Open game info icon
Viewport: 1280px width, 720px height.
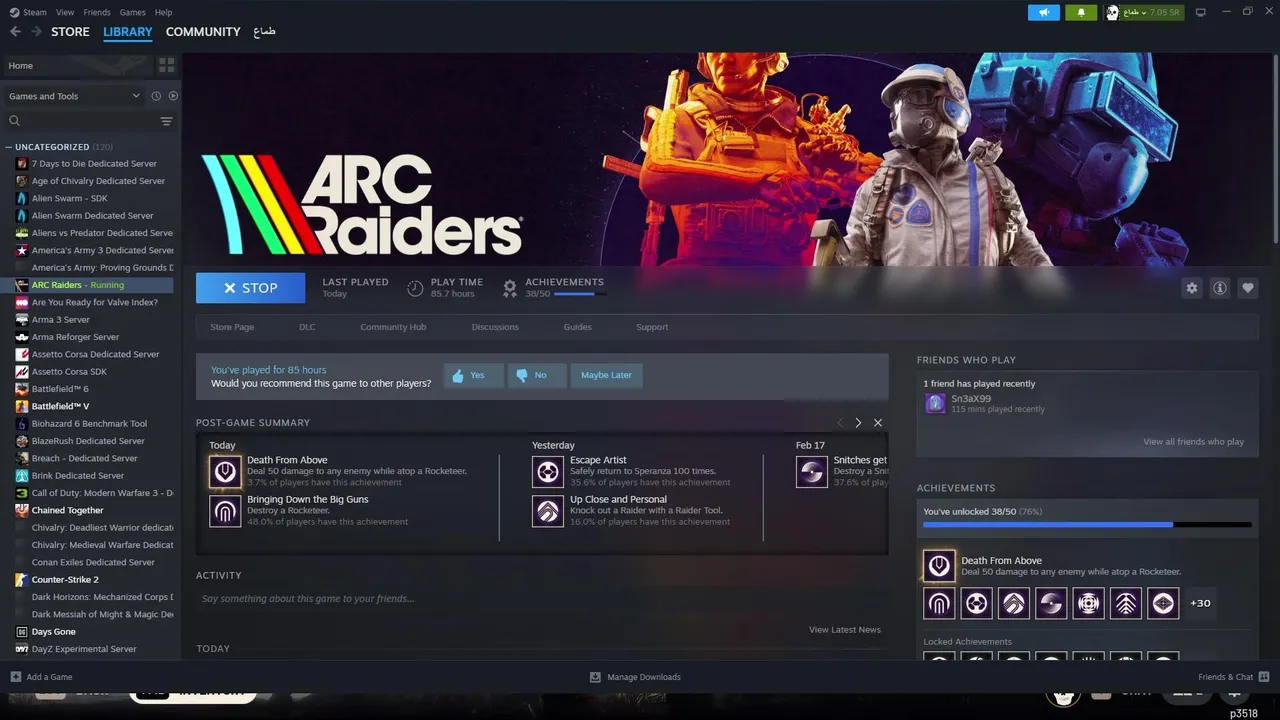[x=1220, y=288]
